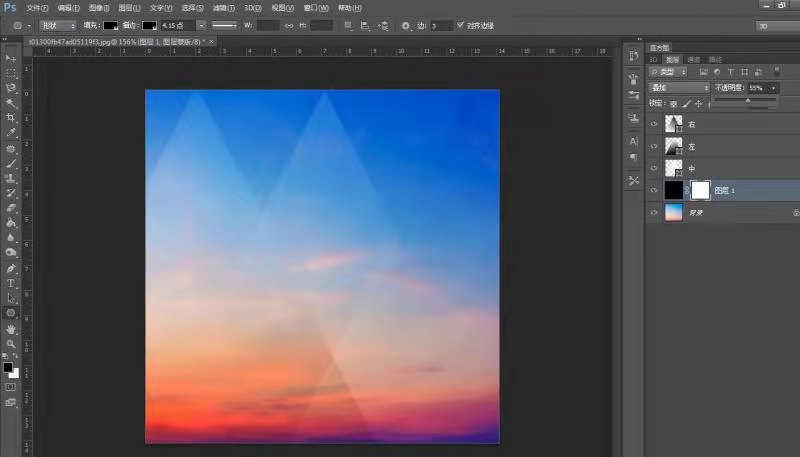Open workspace 3D dropdown
Screen dimensions: 800x457
tap(778, 26)
